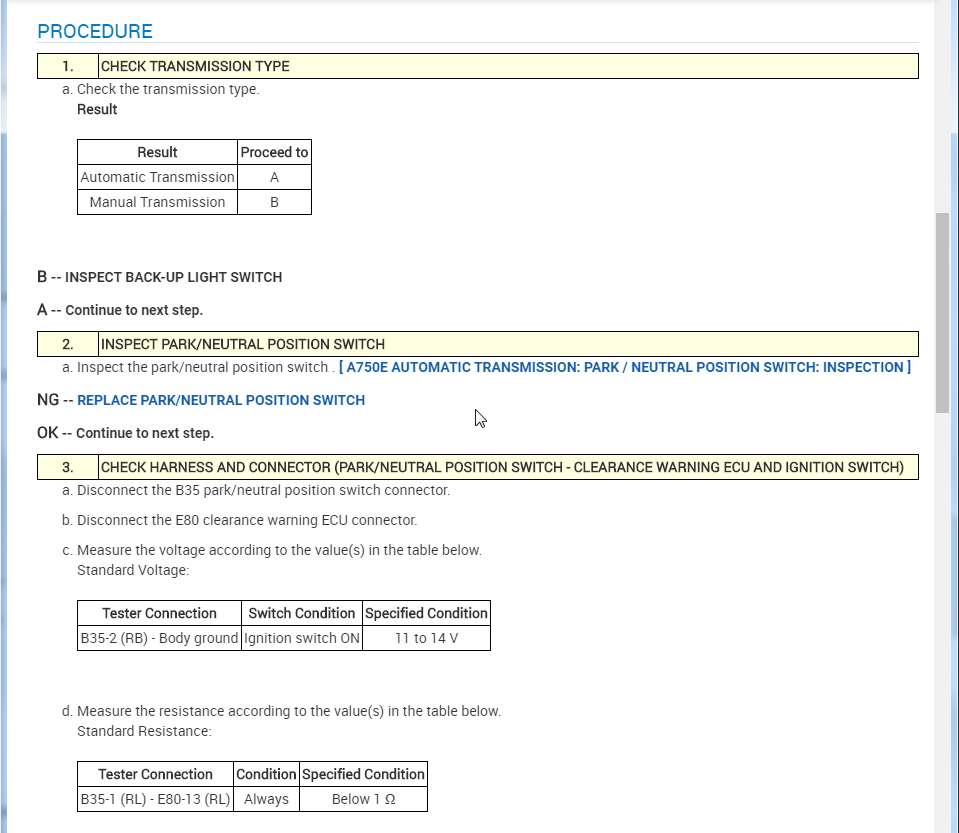Select cell B beside Manual Transmission
This screenshot has height=833, width=959.
[274, 202]
